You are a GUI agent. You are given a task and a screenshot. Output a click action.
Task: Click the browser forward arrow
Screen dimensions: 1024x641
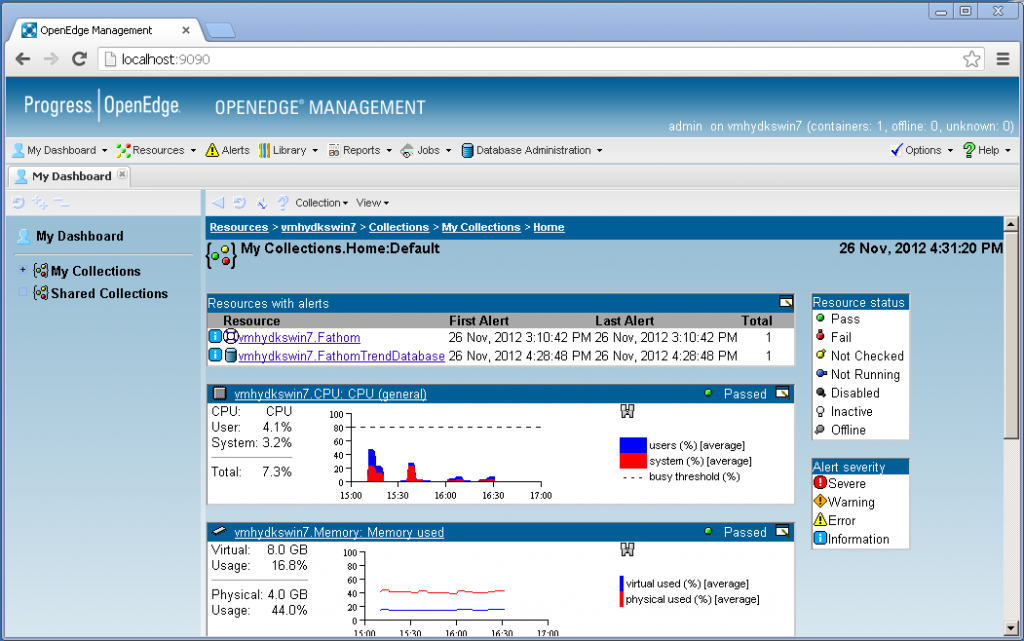[51, 59]
